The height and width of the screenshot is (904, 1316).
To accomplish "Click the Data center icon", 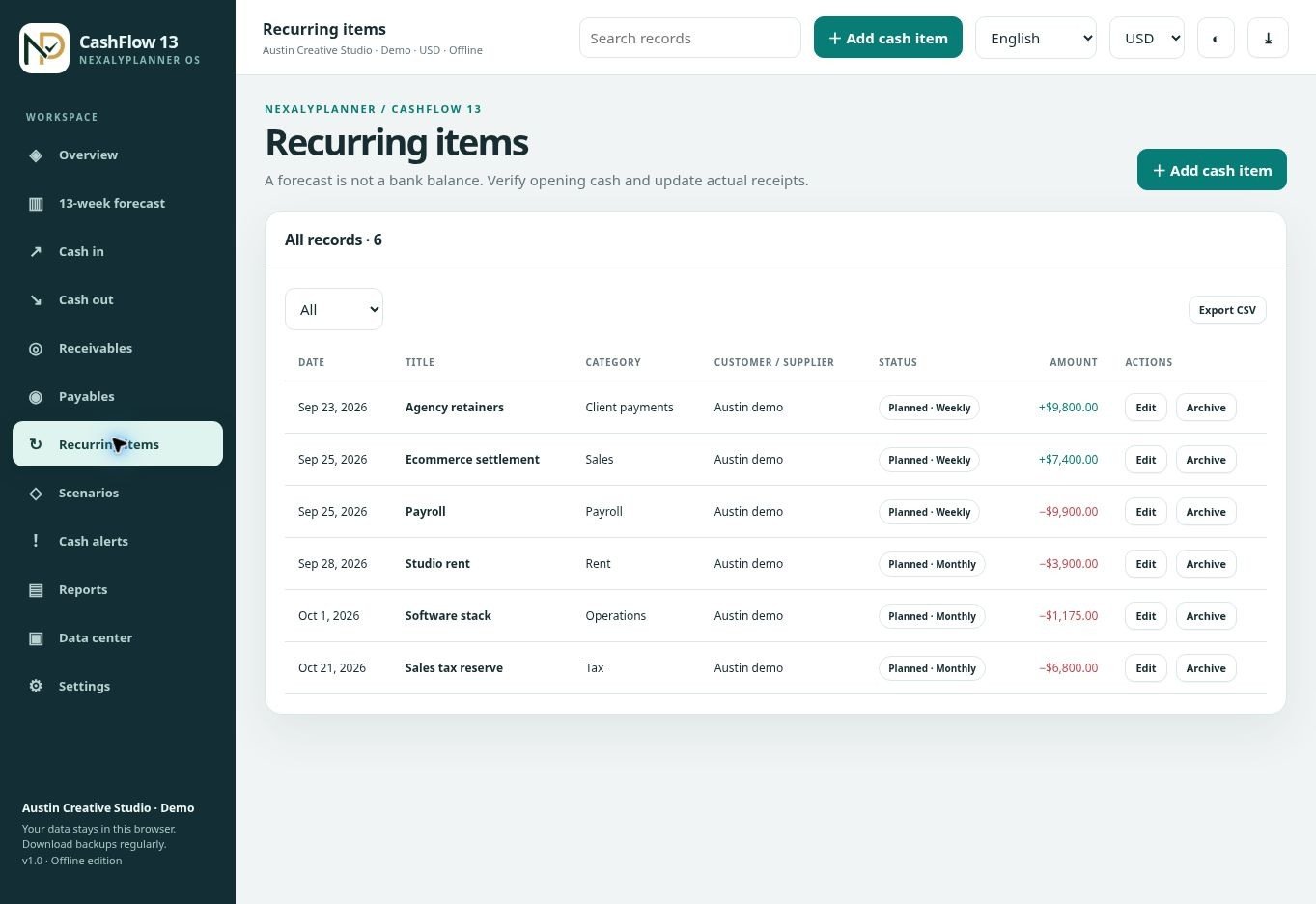I will [x=36, y=638].
